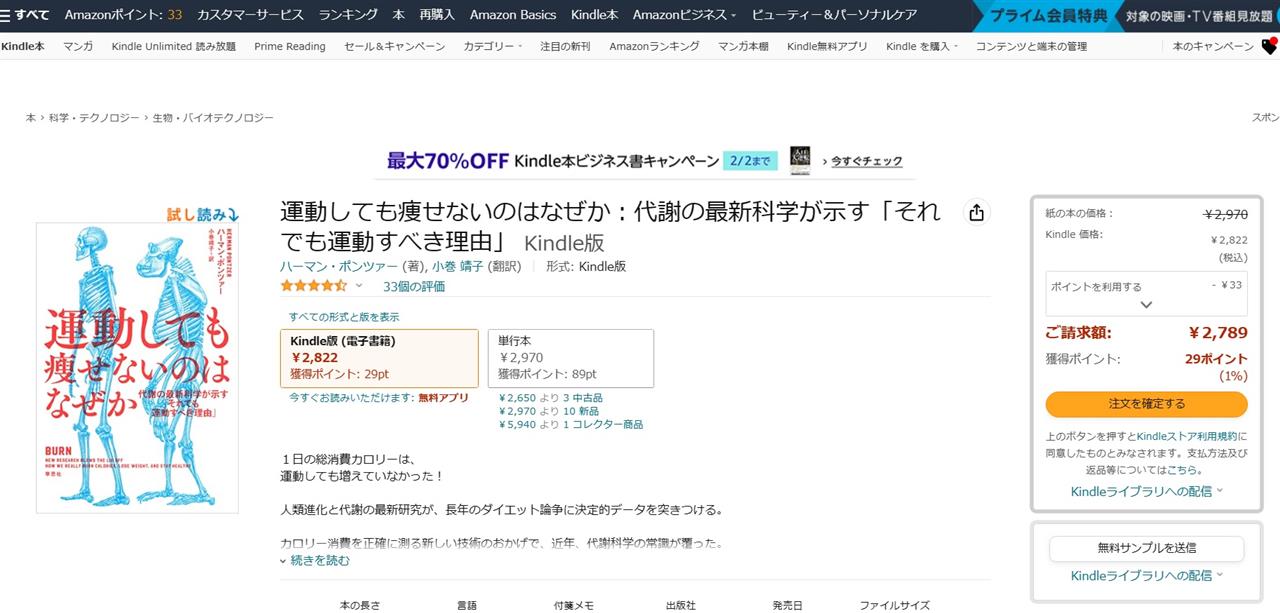
Task: Click the 無料サンプルを送信 button
Action: tap(1147, 548)
